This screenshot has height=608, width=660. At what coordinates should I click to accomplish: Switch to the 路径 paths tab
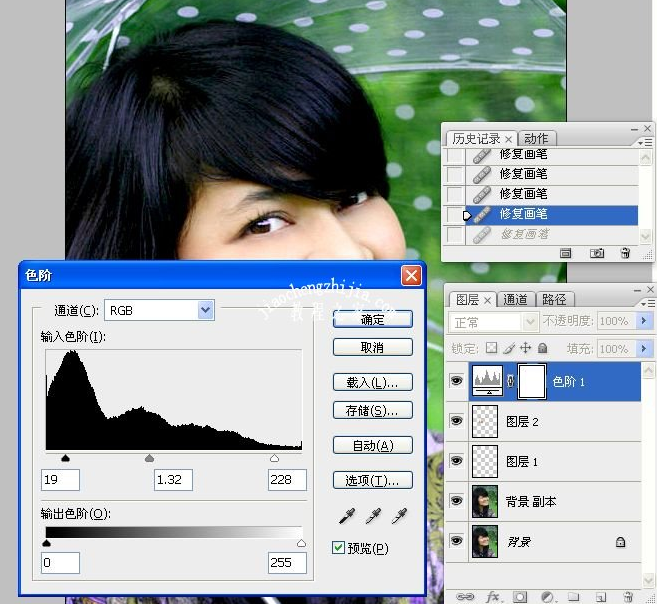coord(553,299)
